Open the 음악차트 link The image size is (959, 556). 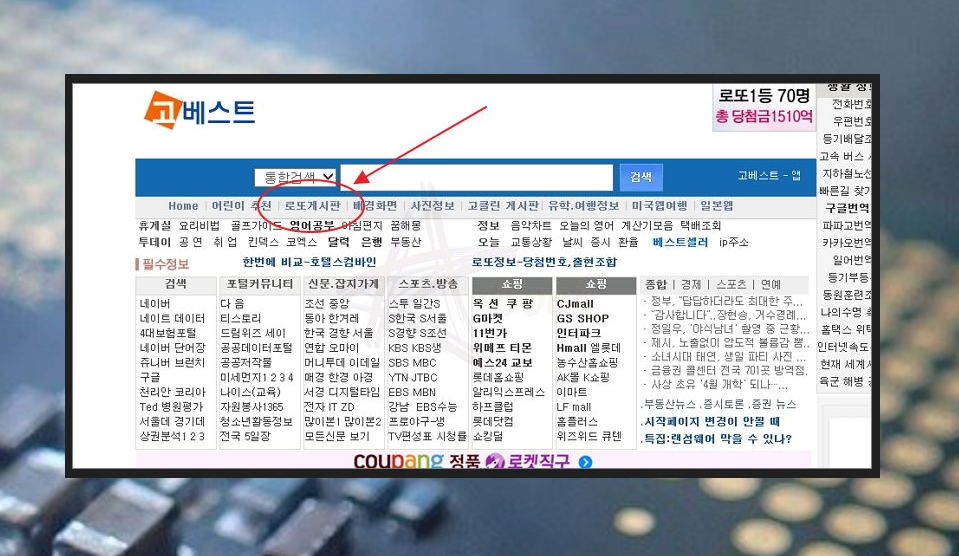[x=531, y=226]
